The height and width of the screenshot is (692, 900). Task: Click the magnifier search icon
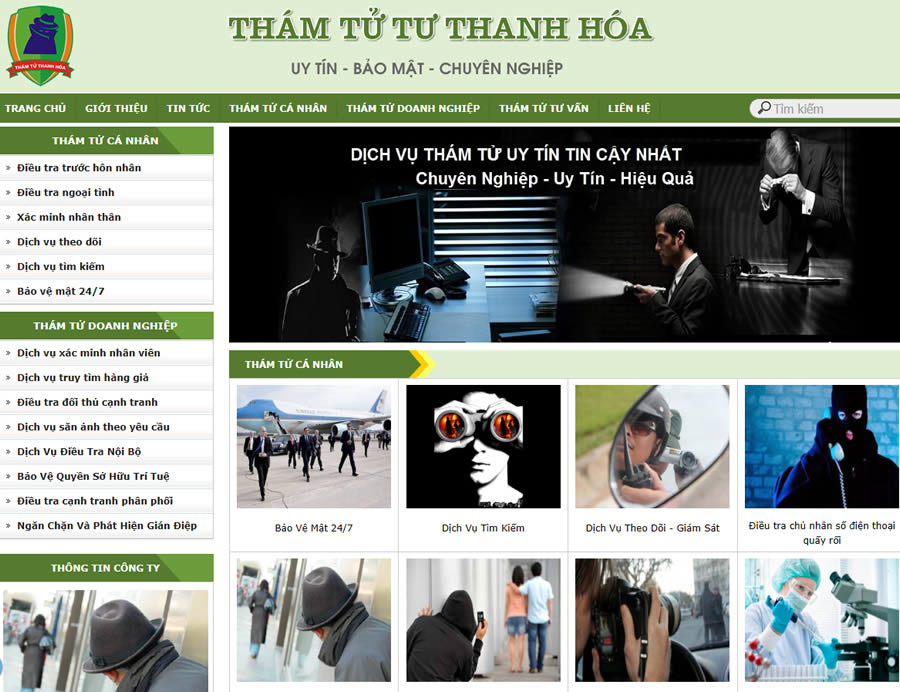tap(764, 108)
